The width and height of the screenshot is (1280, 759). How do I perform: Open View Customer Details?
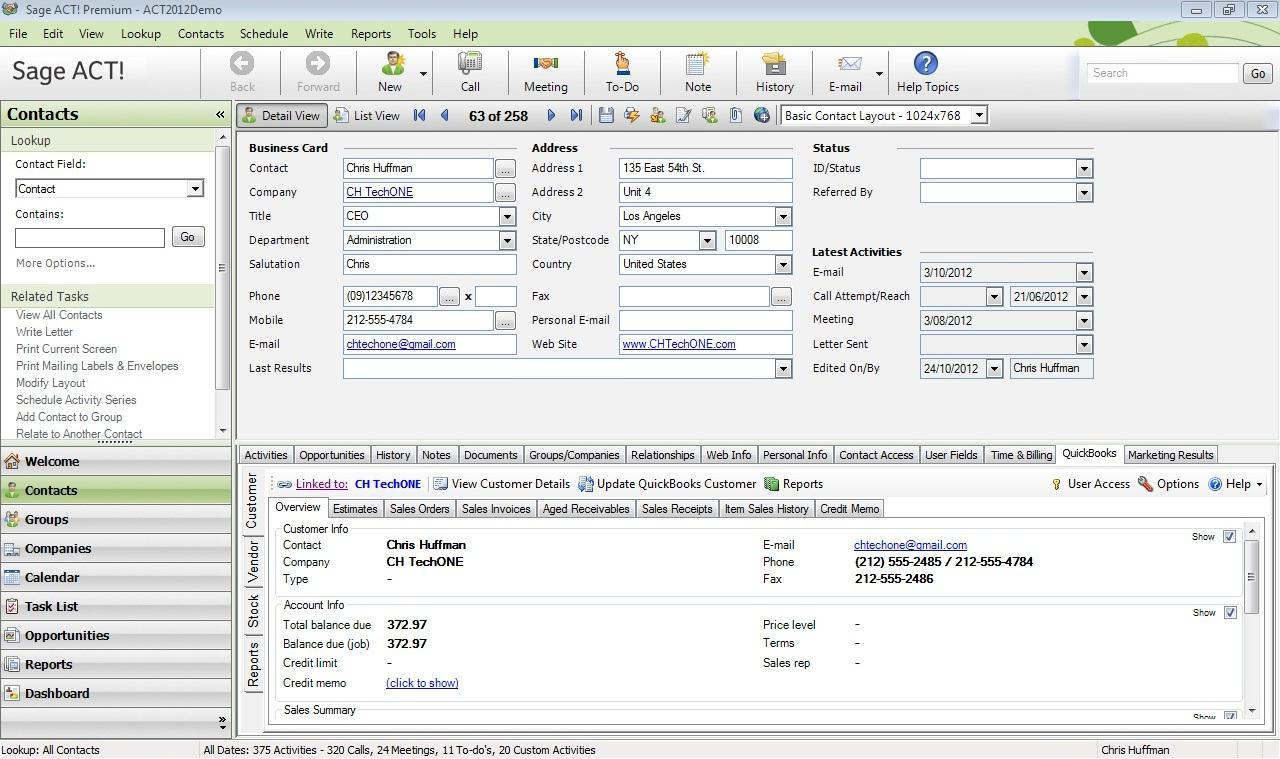502,484
